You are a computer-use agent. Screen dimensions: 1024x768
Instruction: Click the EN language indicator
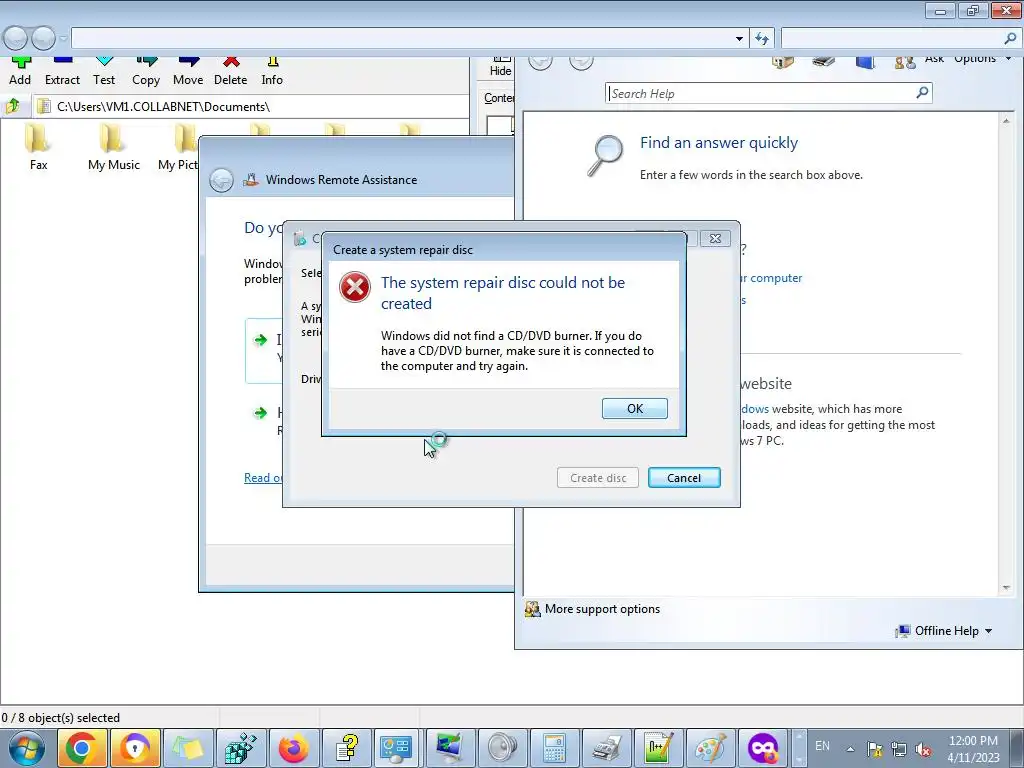click(x=822, y=746)
